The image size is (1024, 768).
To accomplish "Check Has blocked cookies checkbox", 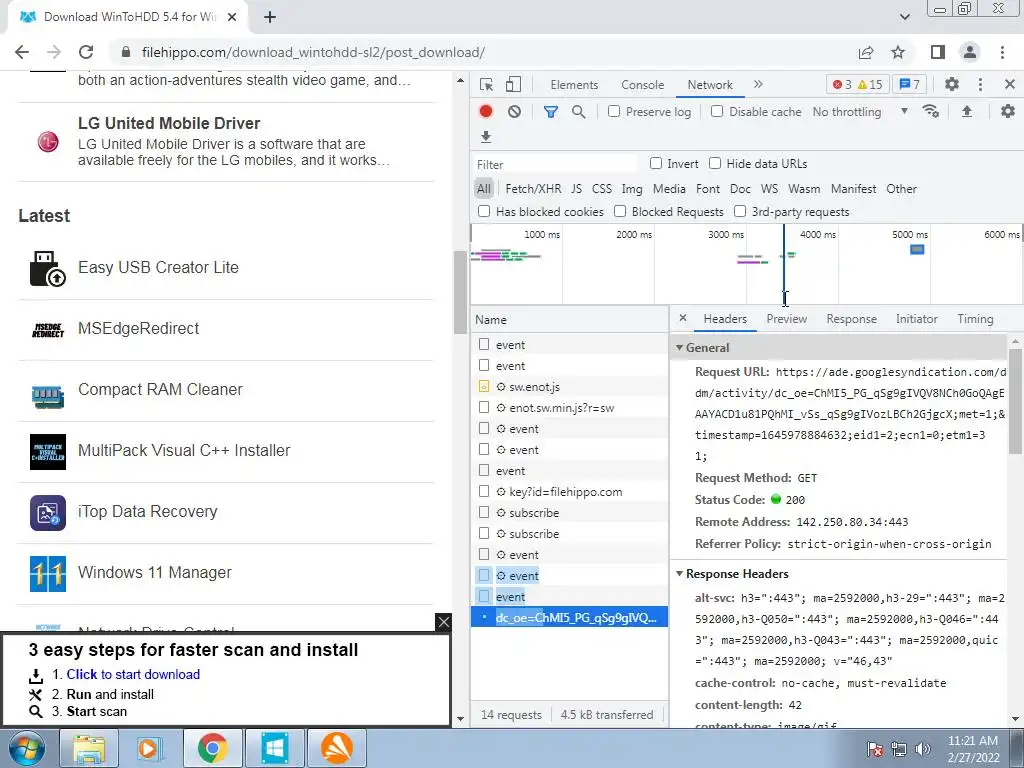I will click(x=484, y=211).
